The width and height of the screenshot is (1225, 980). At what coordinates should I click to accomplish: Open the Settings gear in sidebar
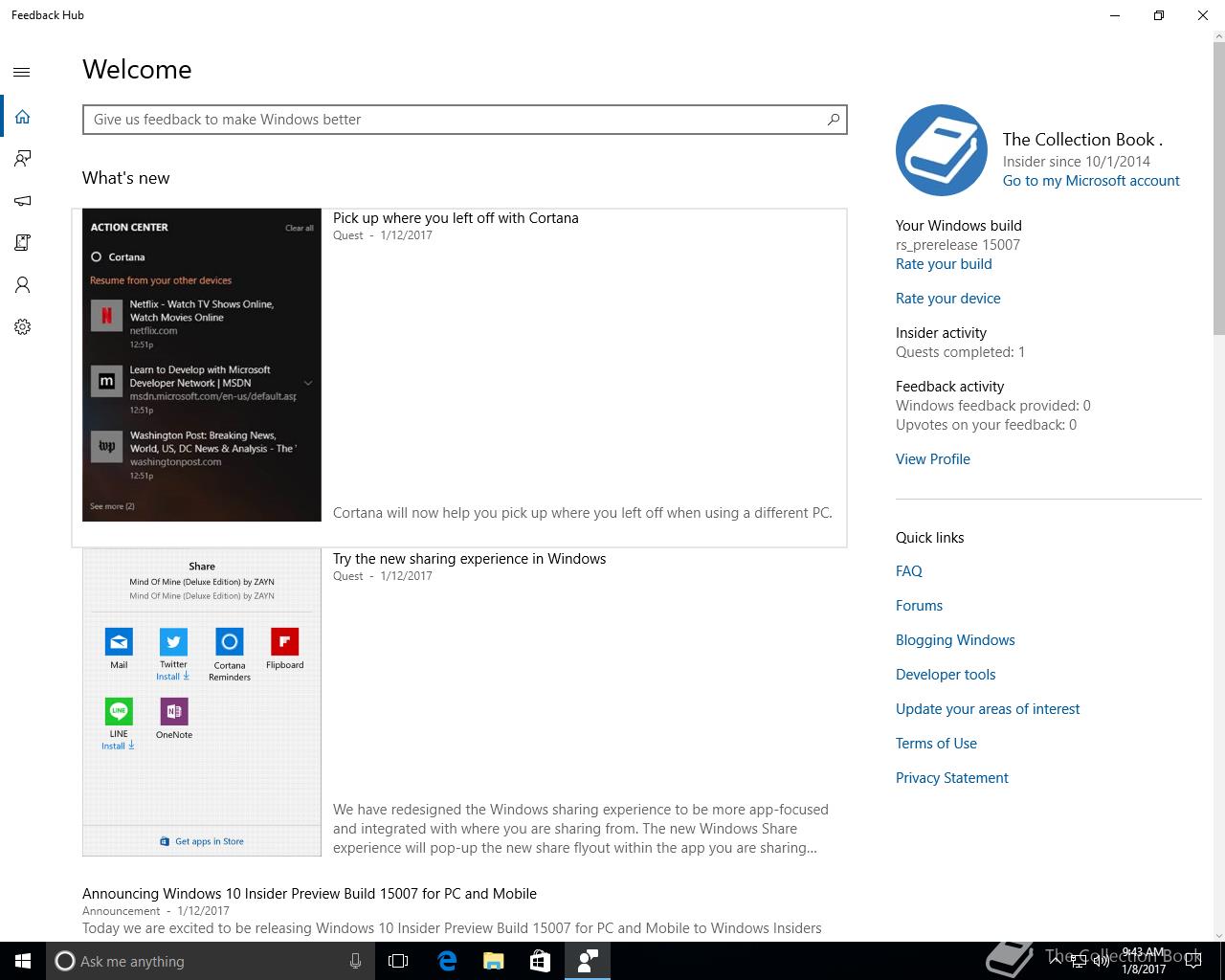click(22, 327)
